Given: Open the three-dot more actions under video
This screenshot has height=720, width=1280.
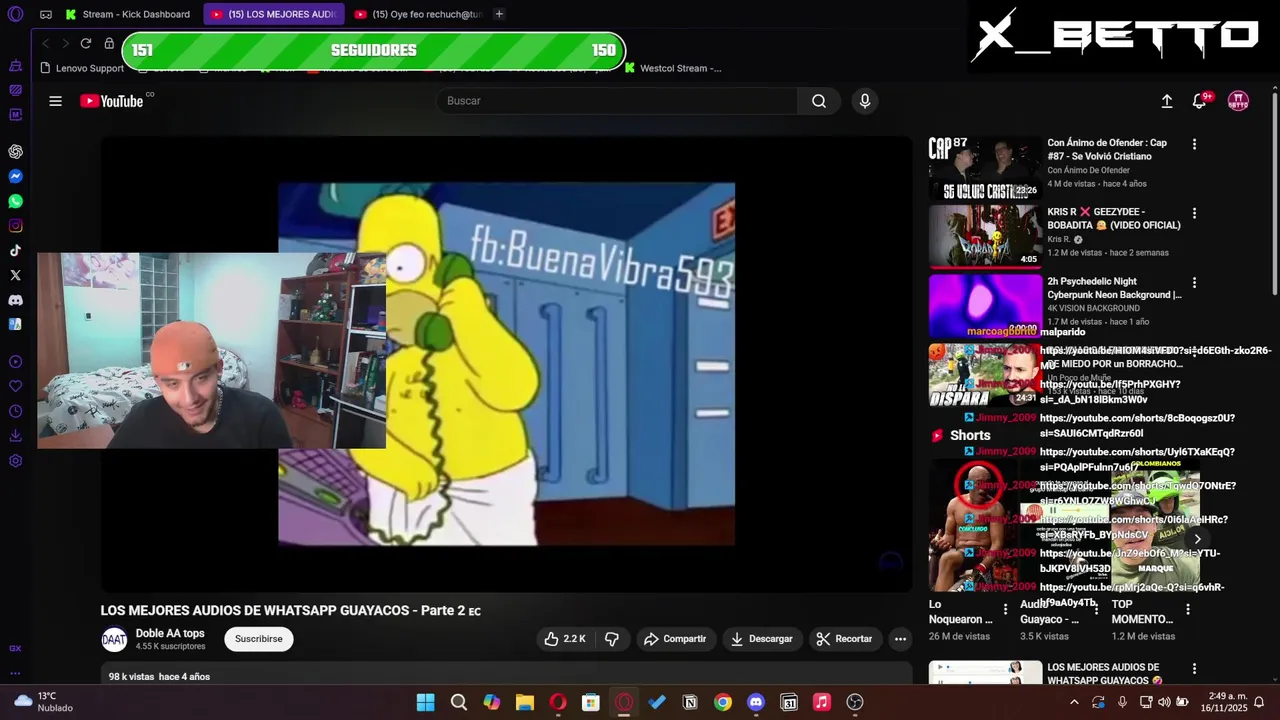Looking at the screenshot, I should click(900, 639).
